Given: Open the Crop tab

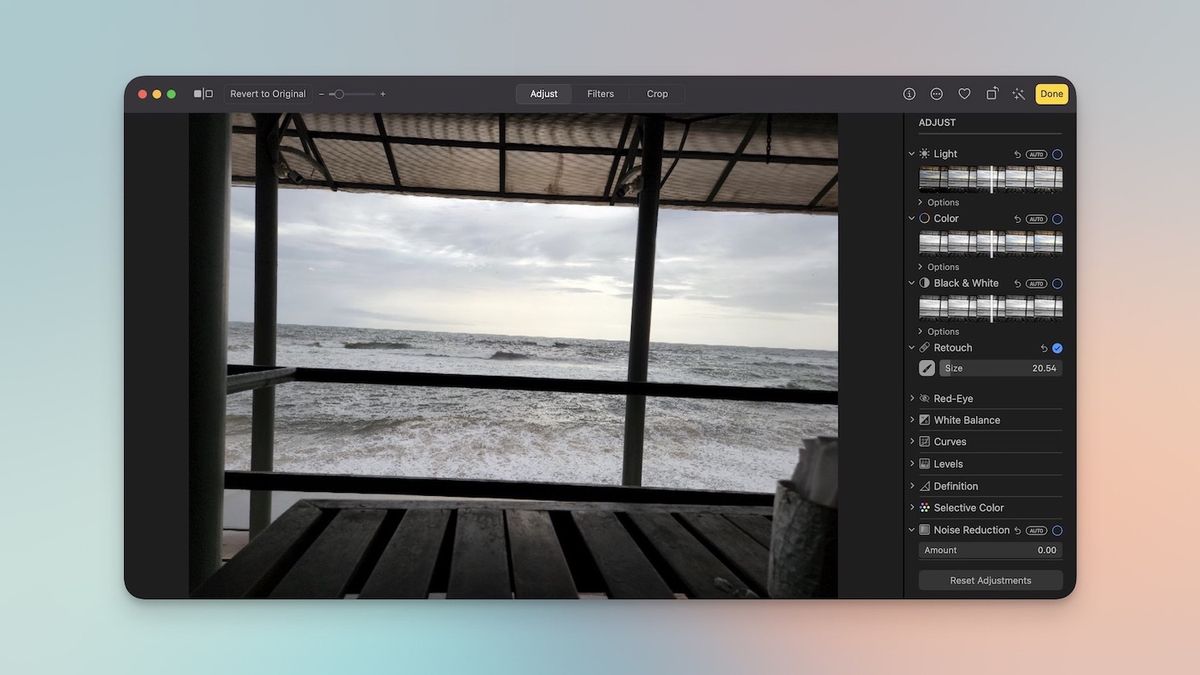Looking at the screenshot, I should (657, 93).
